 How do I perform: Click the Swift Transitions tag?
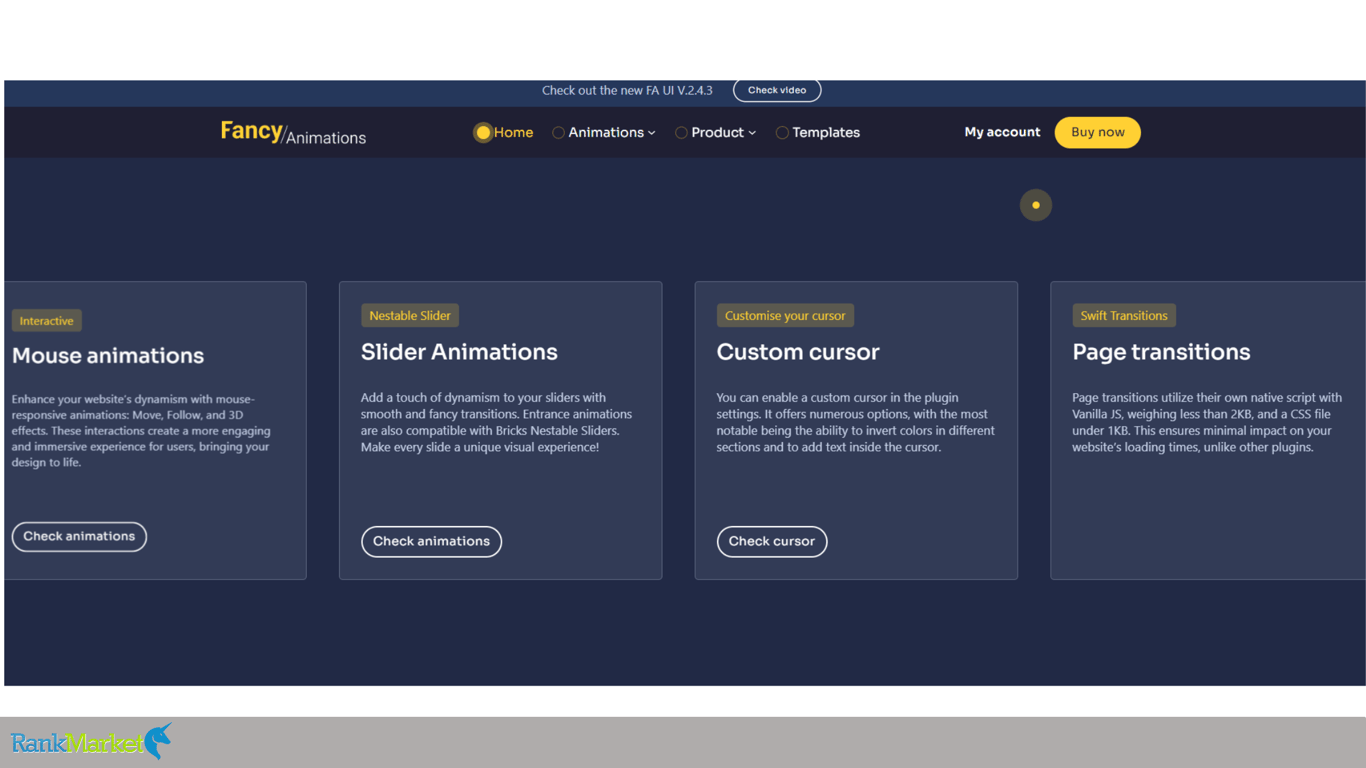(x=1124, y=316)
